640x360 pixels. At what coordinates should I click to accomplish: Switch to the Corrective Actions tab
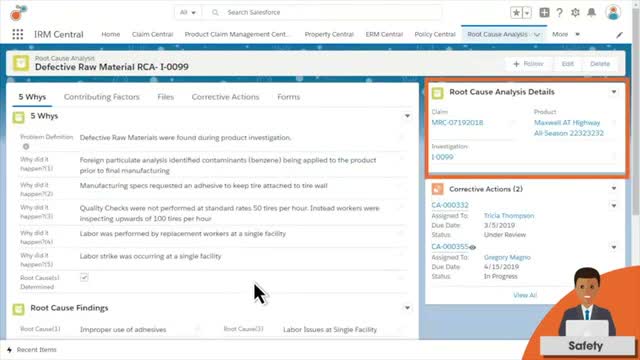(225, 97)
